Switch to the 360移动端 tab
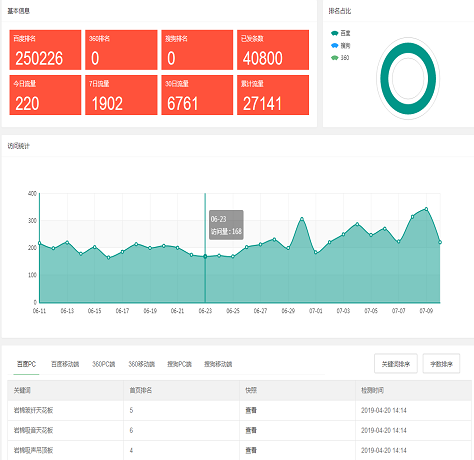The width and height of the screenshot is (474, 460). (x=142, y=364)
